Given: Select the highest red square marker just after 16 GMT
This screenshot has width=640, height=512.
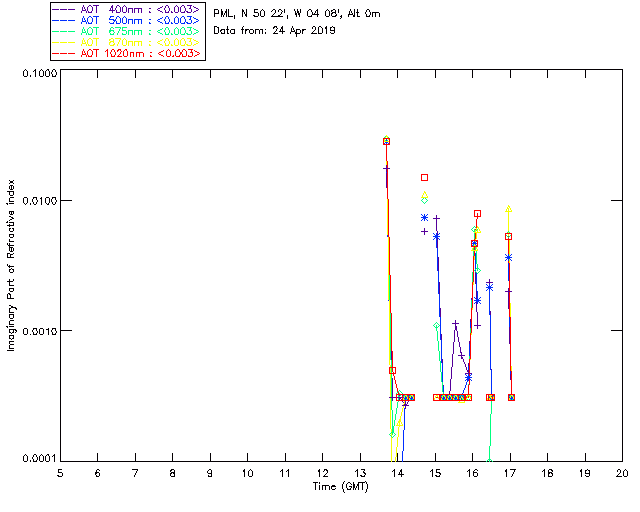Looking at the screenshot, I should point(478,213).
